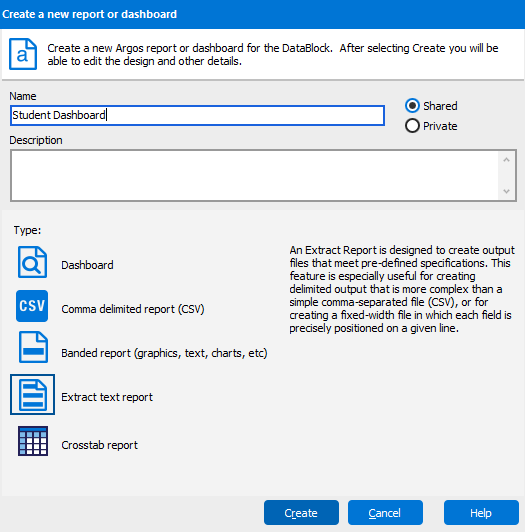Click the Description scrollbar up arrow

tap(506, 159)
